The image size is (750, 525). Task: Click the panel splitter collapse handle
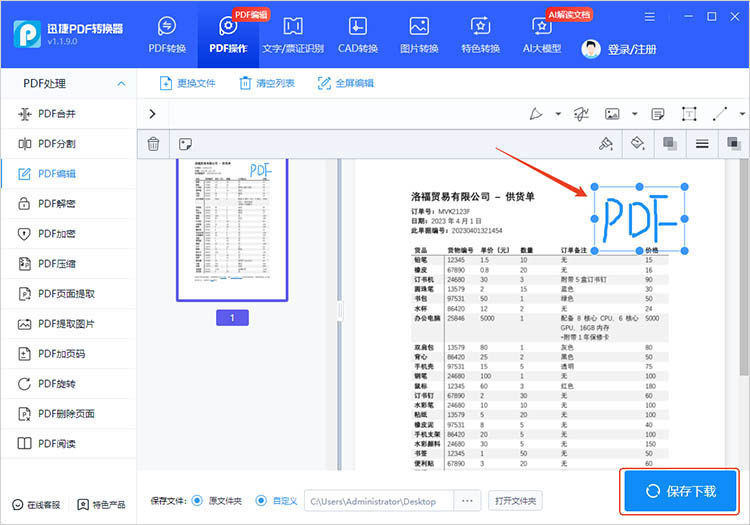[x=340, y=311]
